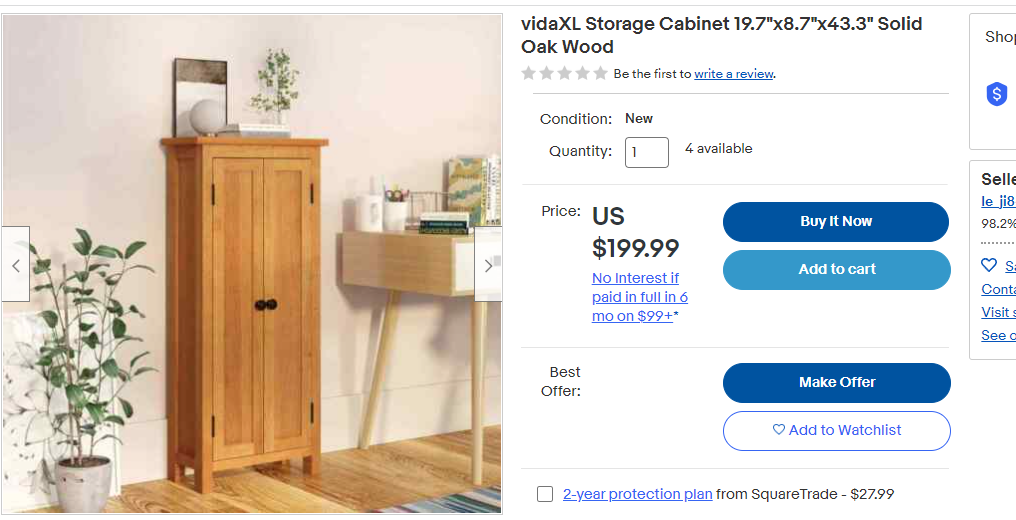Add the cabinet to cart

click(837, 269)
